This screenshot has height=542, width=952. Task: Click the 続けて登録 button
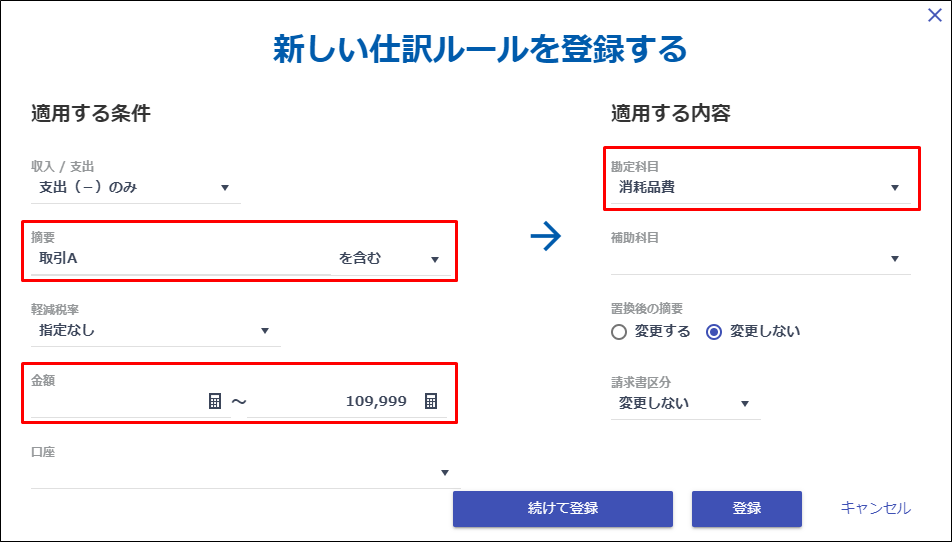563,509
